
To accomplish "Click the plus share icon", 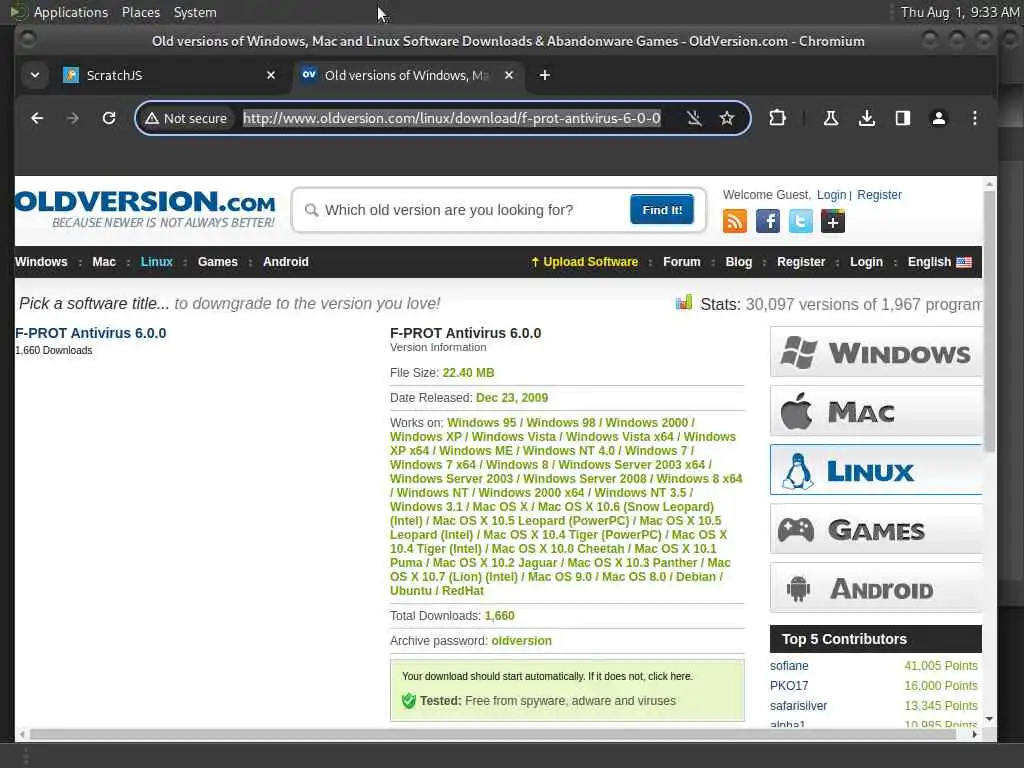I will point(833,221).
